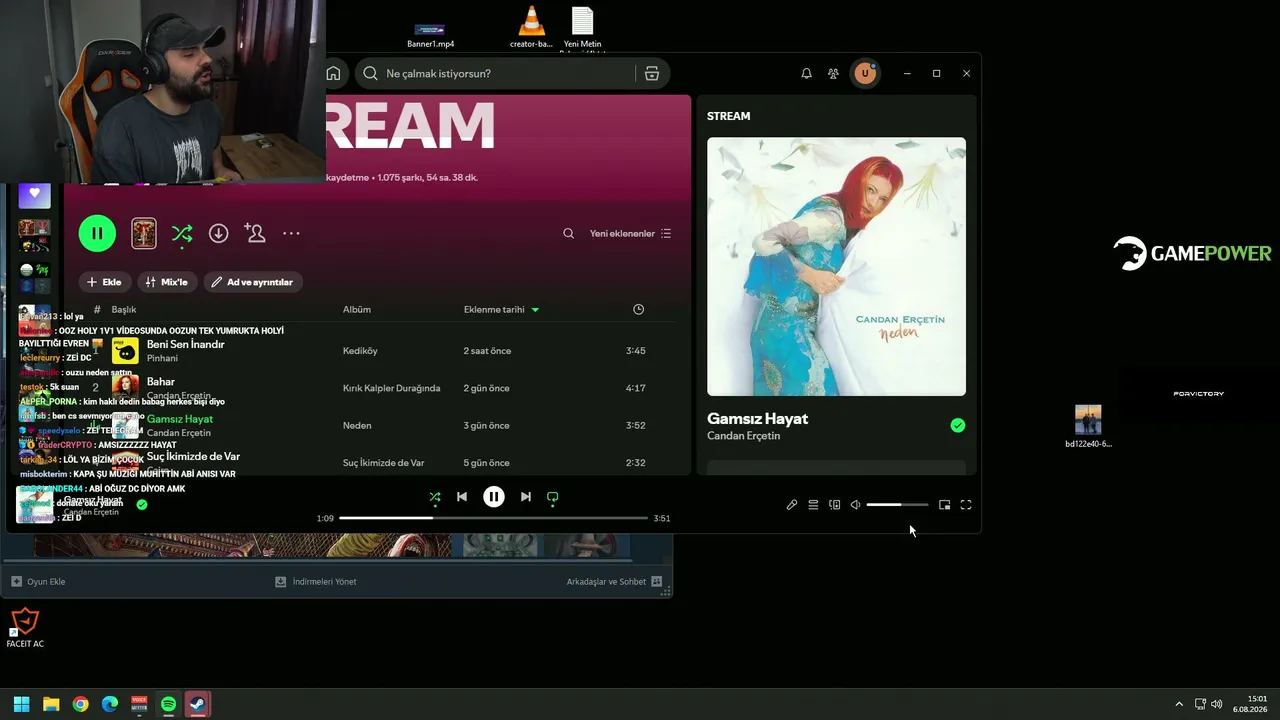Open the playback queue
Image resolution: width=1280 pixels, height=720 pixels.
[813, 505]
